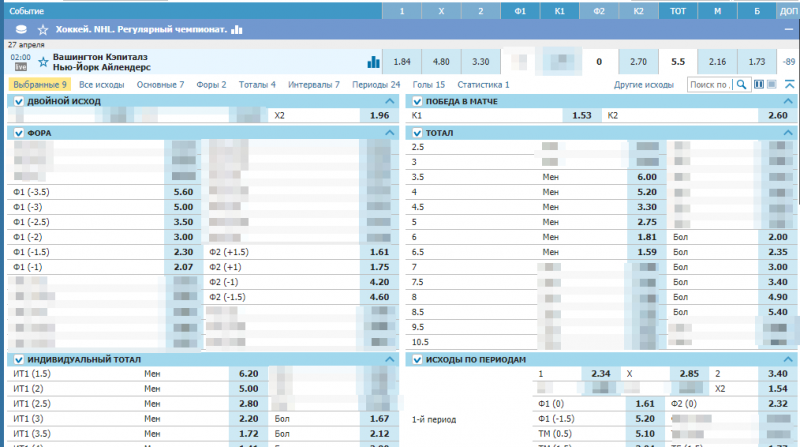Toggle the ИНДИВИДУАЛЬНЫЙ ТОТАЛ checkbox
This screenshot has width=800, height=447.
click(x=18, y=359)
